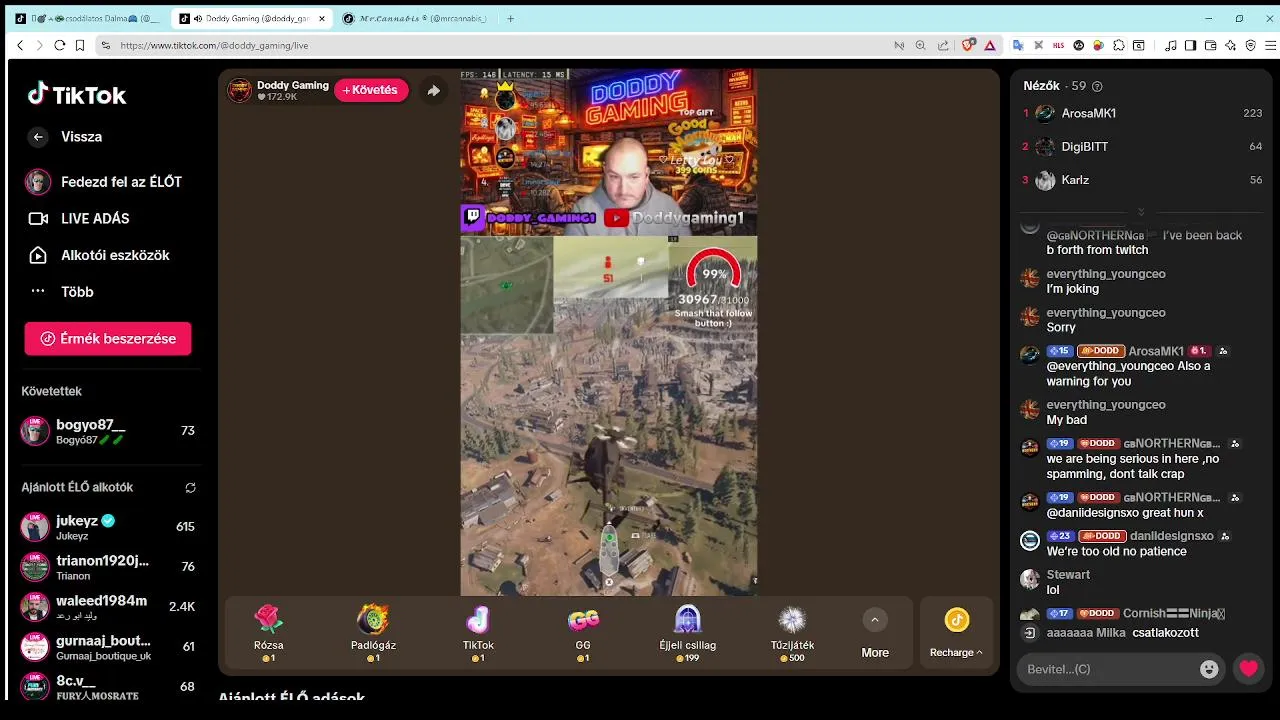Click the address bar URL
Viewport: 1280px width, 720px height.
pyautogui.click(x=214, y=46)
